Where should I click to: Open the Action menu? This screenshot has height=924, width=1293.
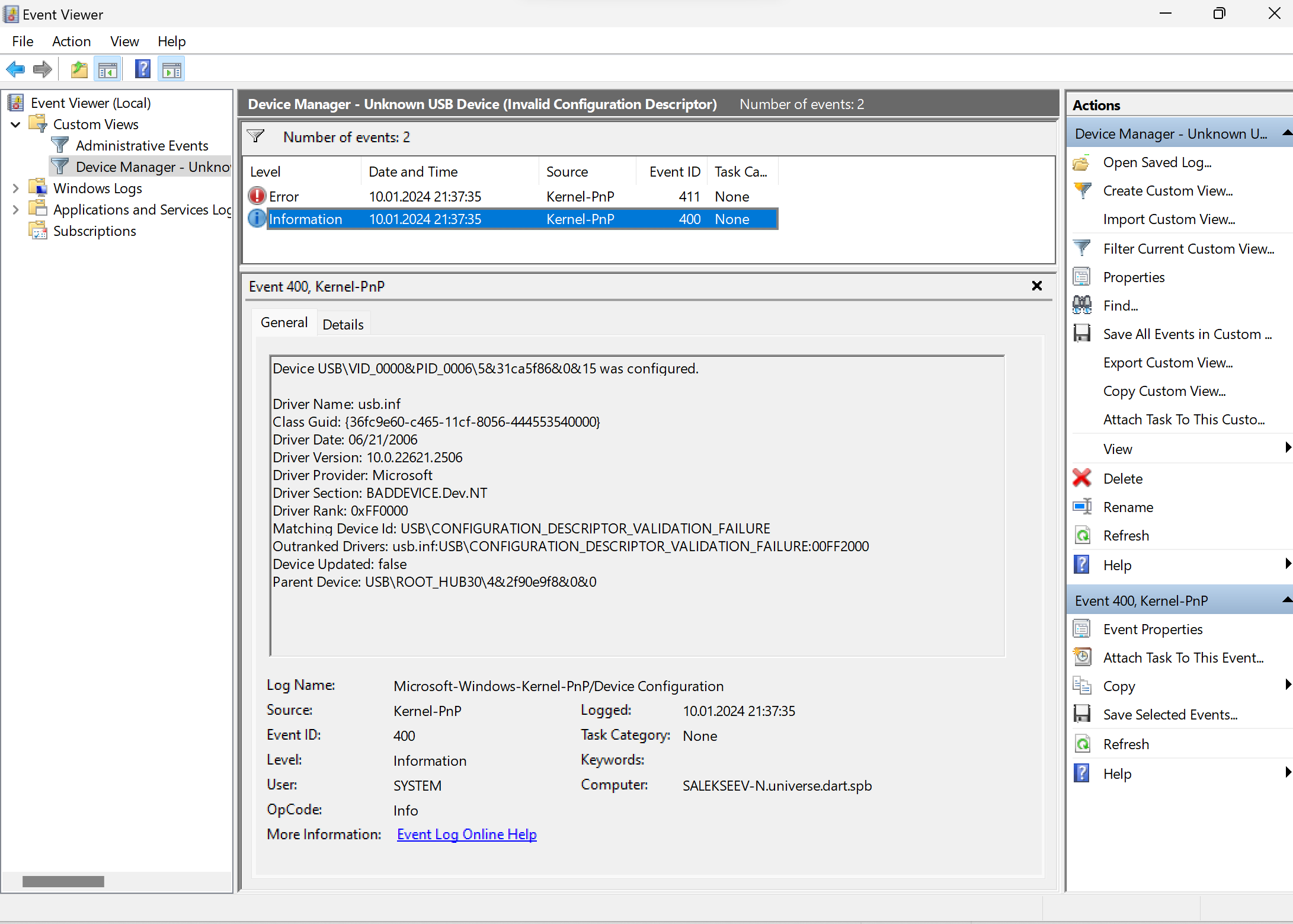click(71, 41)
